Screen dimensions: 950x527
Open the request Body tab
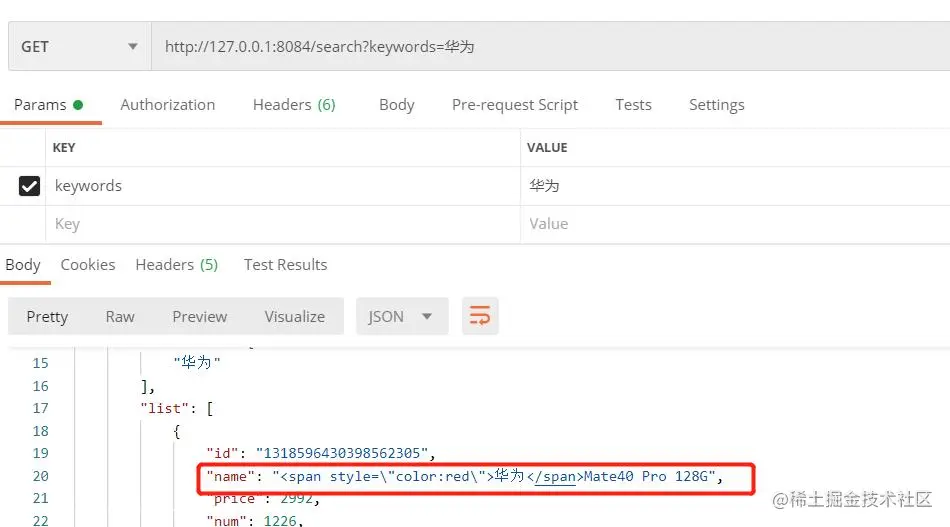click(397, 105)
